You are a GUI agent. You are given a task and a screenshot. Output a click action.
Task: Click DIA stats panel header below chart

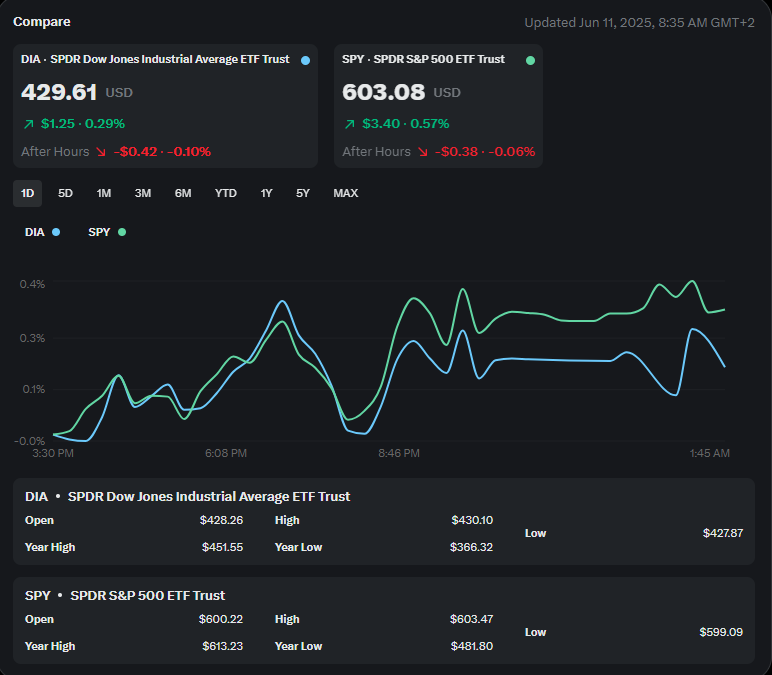pos(188,496)
